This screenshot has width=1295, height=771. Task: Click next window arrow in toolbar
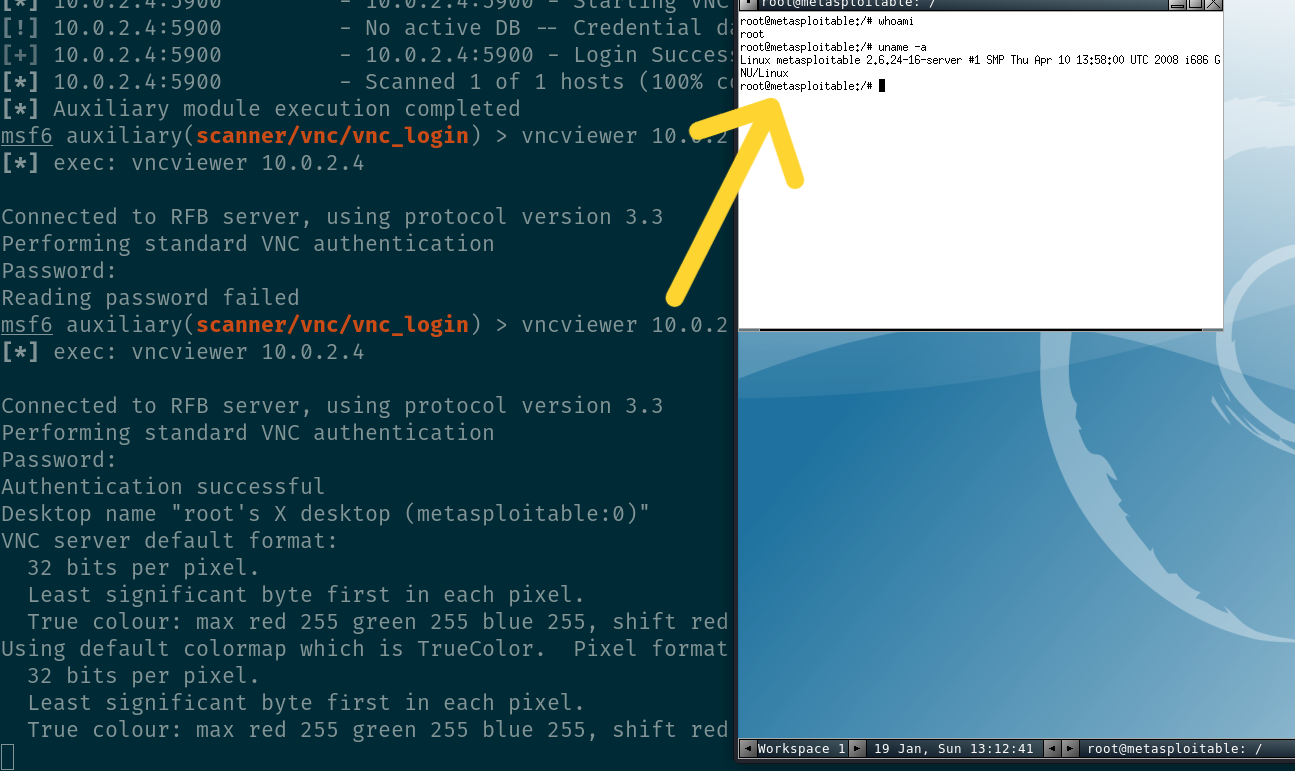[x=1070, y=749]
